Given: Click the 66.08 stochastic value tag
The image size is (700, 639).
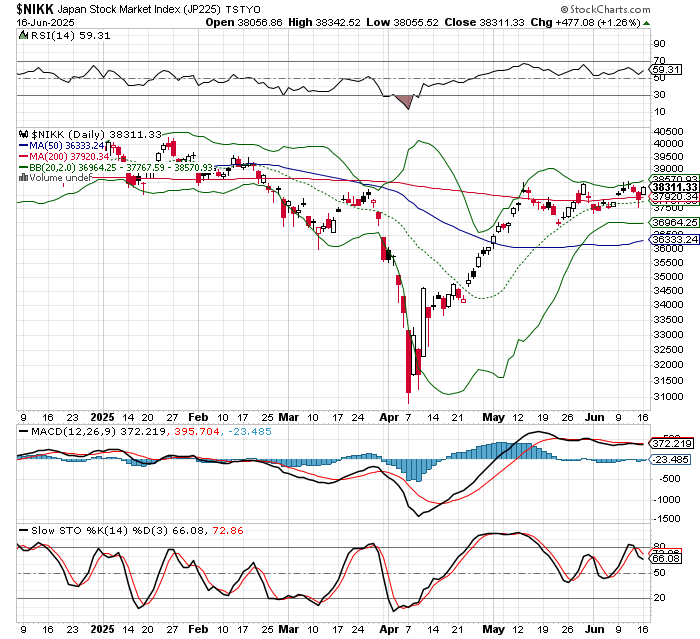Looking at the screenshot, I should (666, 559).
